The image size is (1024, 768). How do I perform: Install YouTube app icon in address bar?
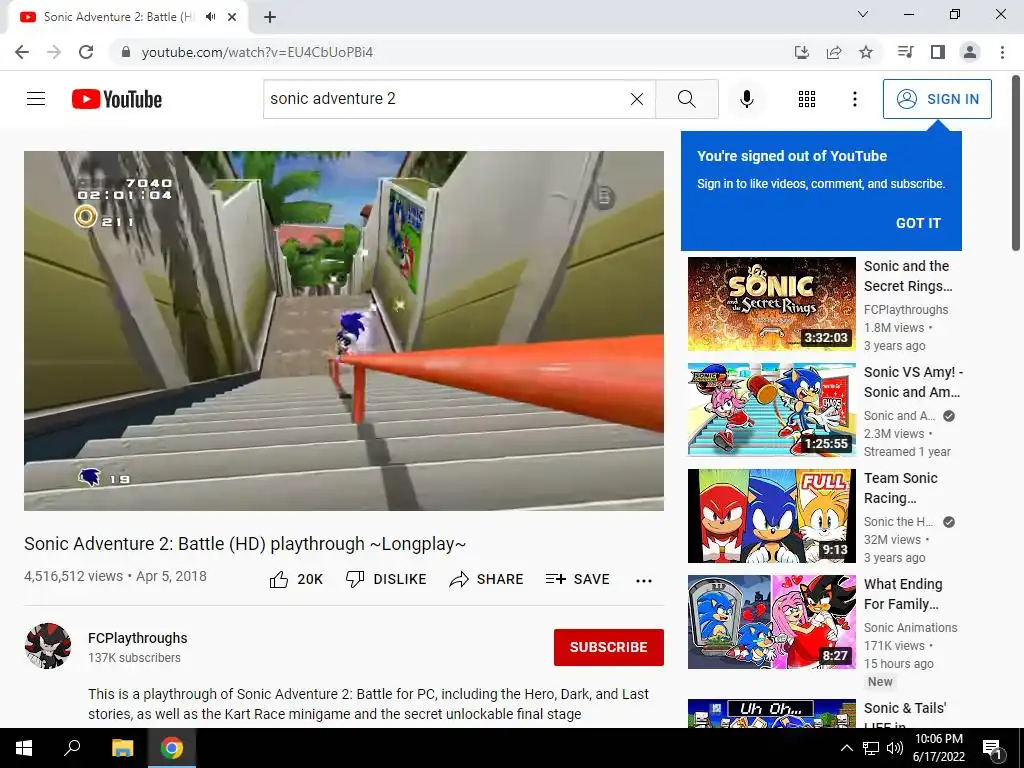pyautogui.click(x=801, y=52)
